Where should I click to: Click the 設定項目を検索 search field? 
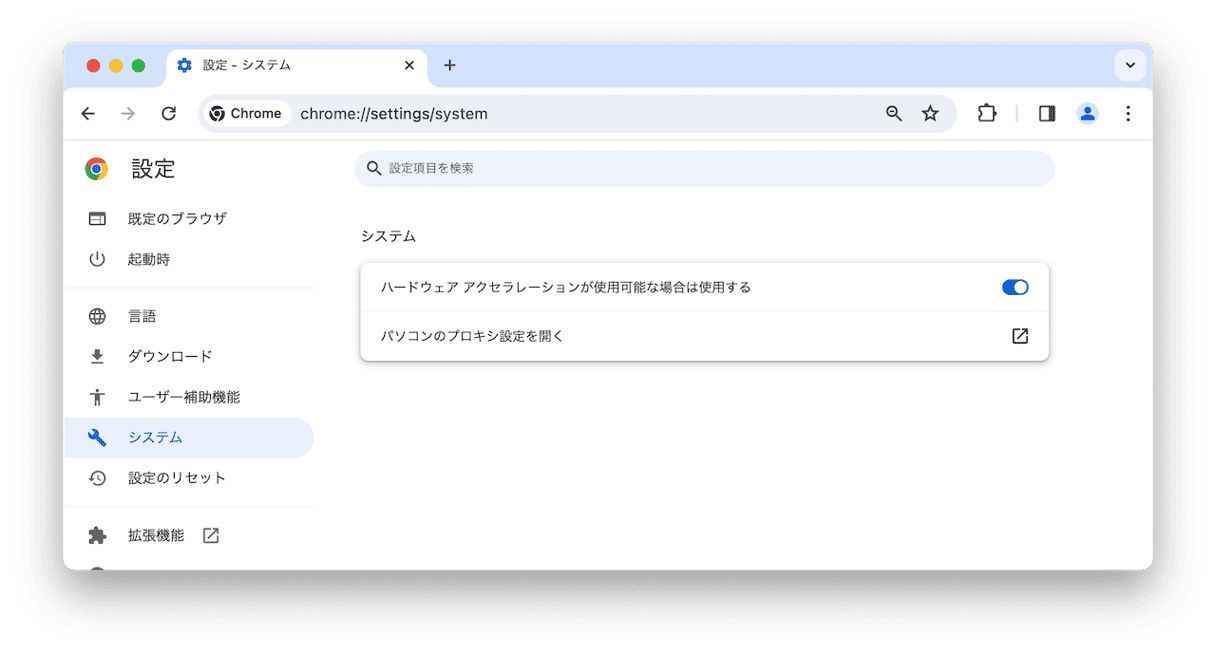tap(704, 169)
